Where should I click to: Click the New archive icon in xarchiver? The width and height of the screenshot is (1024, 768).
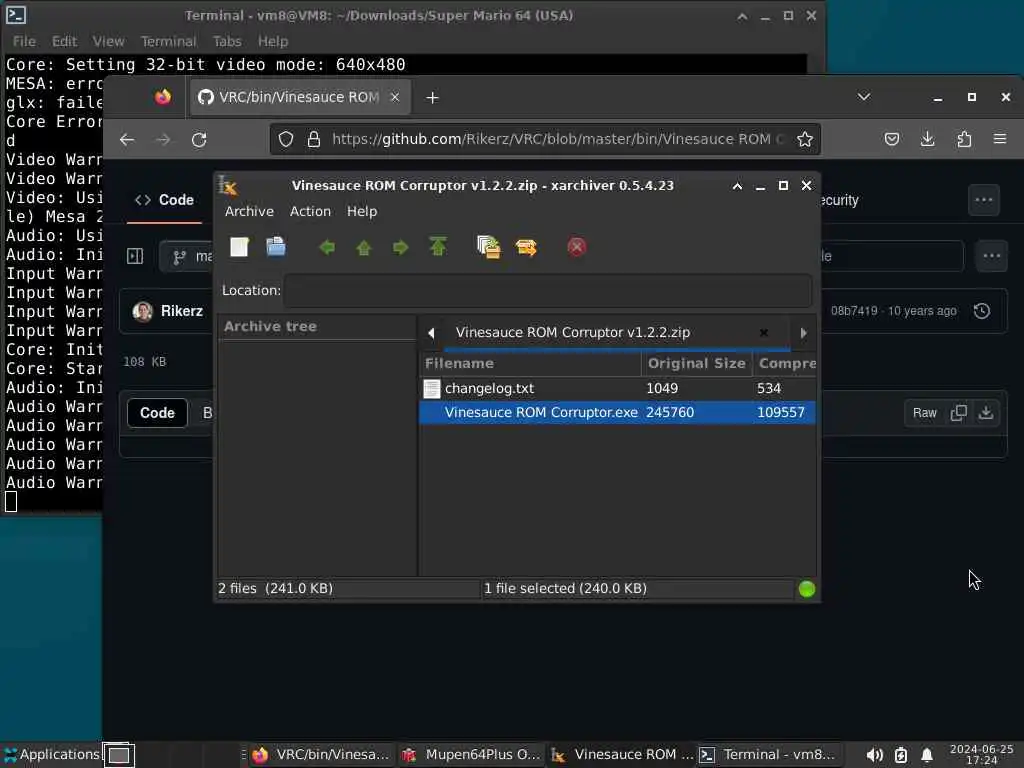(x=239, y=247)
